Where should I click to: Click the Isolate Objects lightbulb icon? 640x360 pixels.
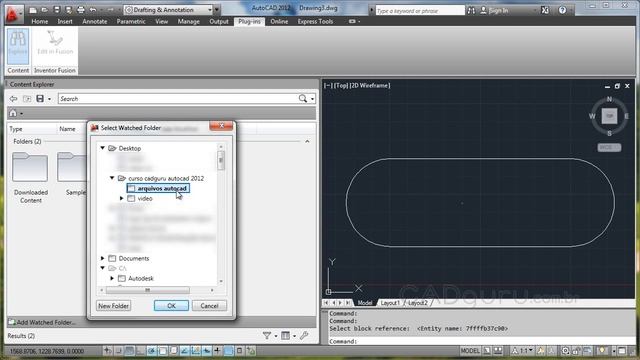[602, 351]
